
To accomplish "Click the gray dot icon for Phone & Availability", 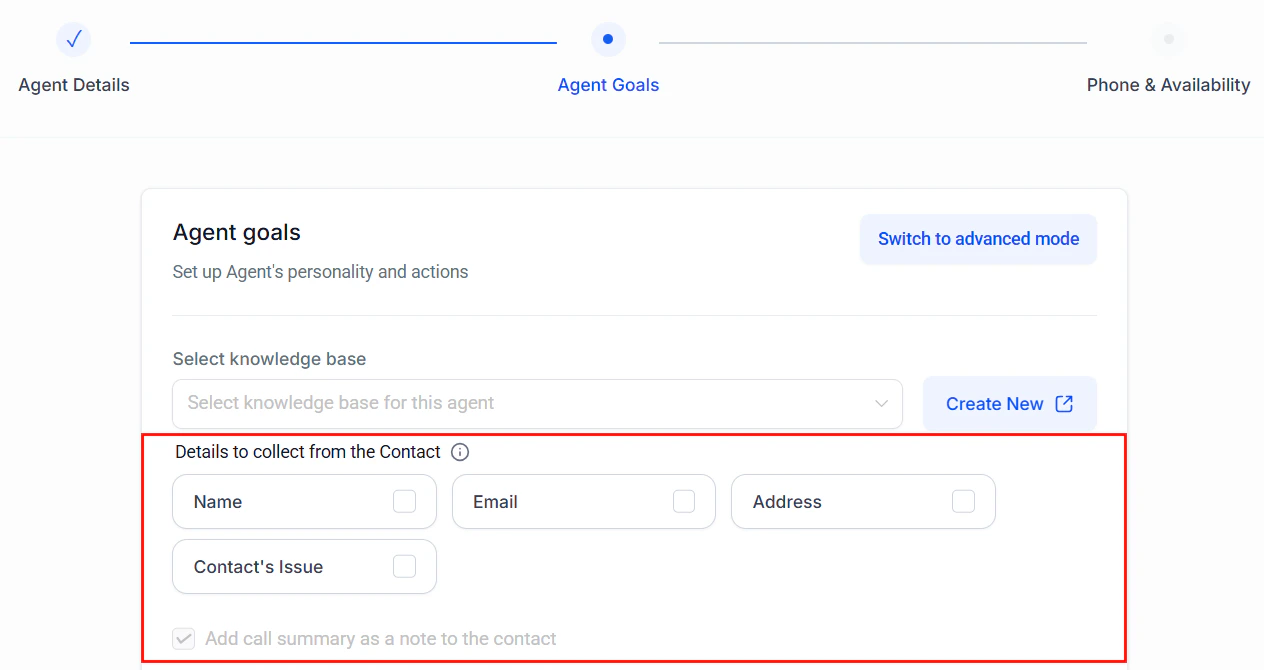I will pyautogui.click(x=1168, y=39).
